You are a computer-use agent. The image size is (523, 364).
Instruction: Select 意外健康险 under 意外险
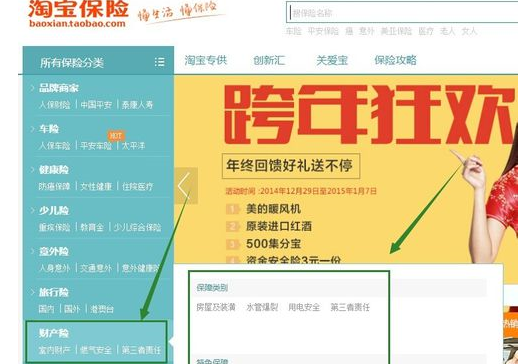pos(140,268)
